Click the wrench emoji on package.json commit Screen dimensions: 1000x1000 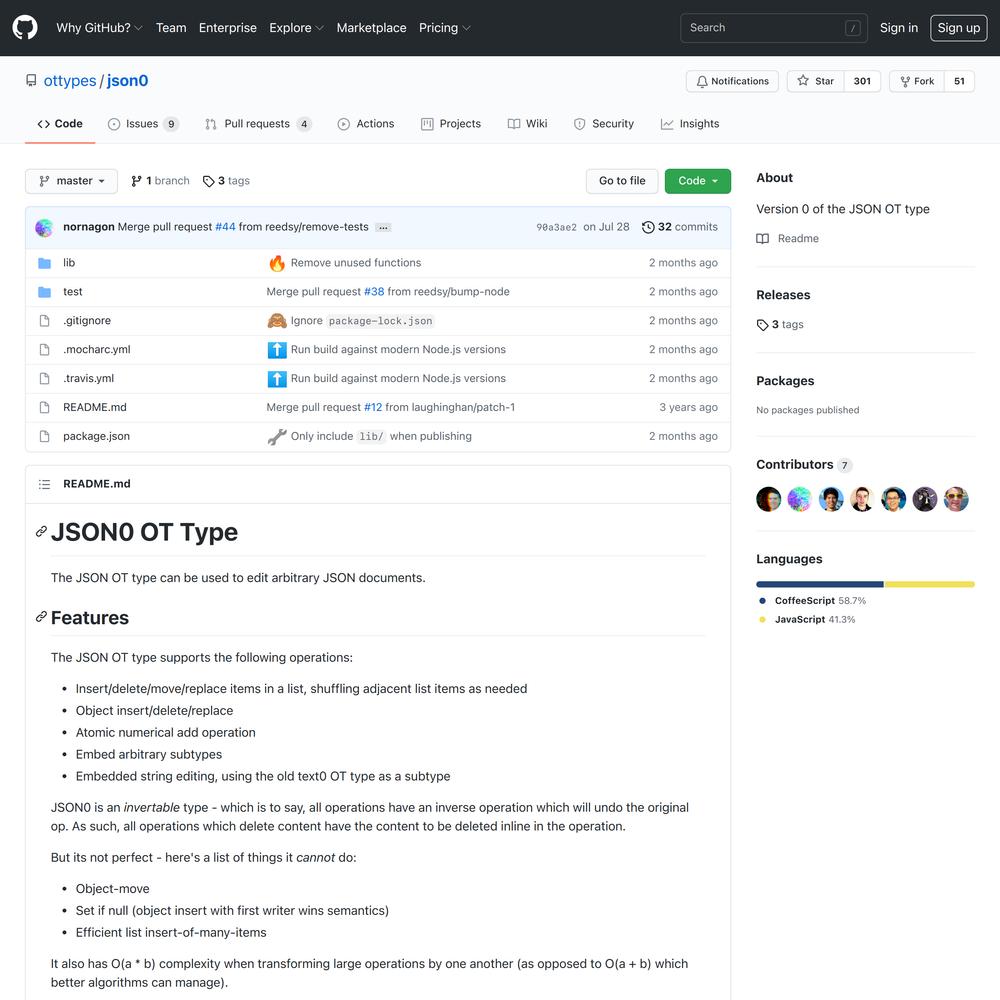coord(277,436)
